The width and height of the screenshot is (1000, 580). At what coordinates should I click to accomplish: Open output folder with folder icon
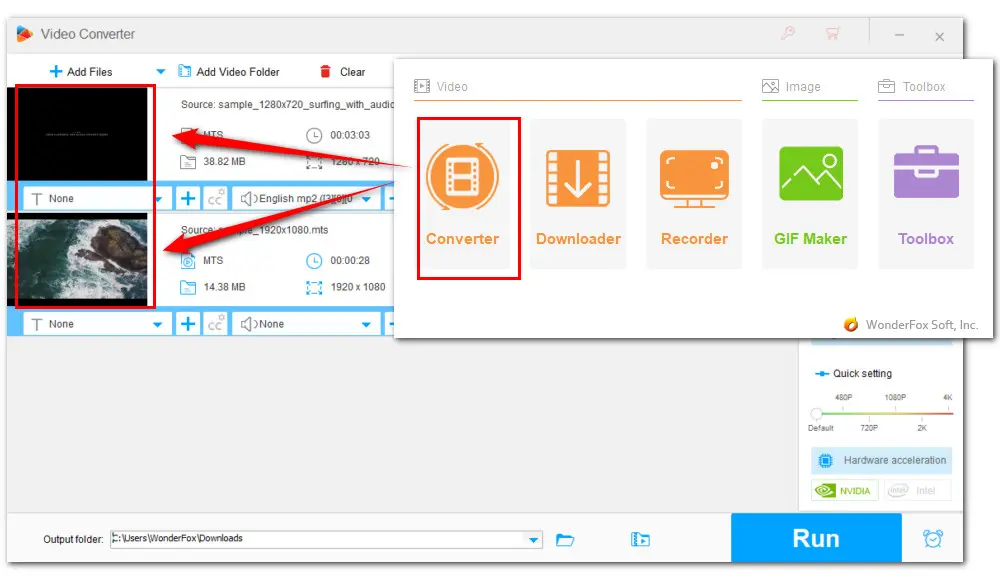pos(565,540)
